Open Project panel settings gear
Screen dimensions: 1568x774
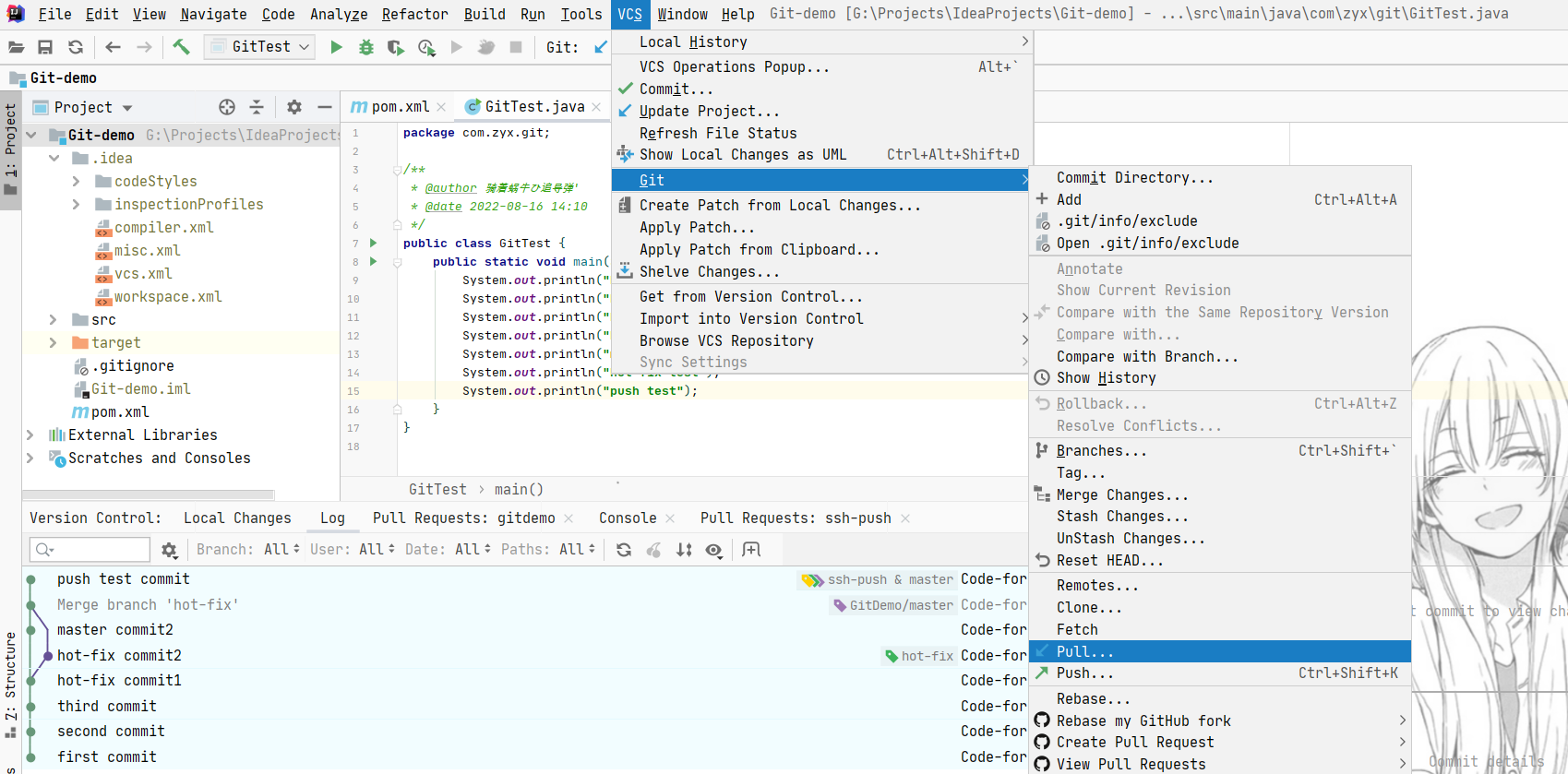(x=294, y=107)
